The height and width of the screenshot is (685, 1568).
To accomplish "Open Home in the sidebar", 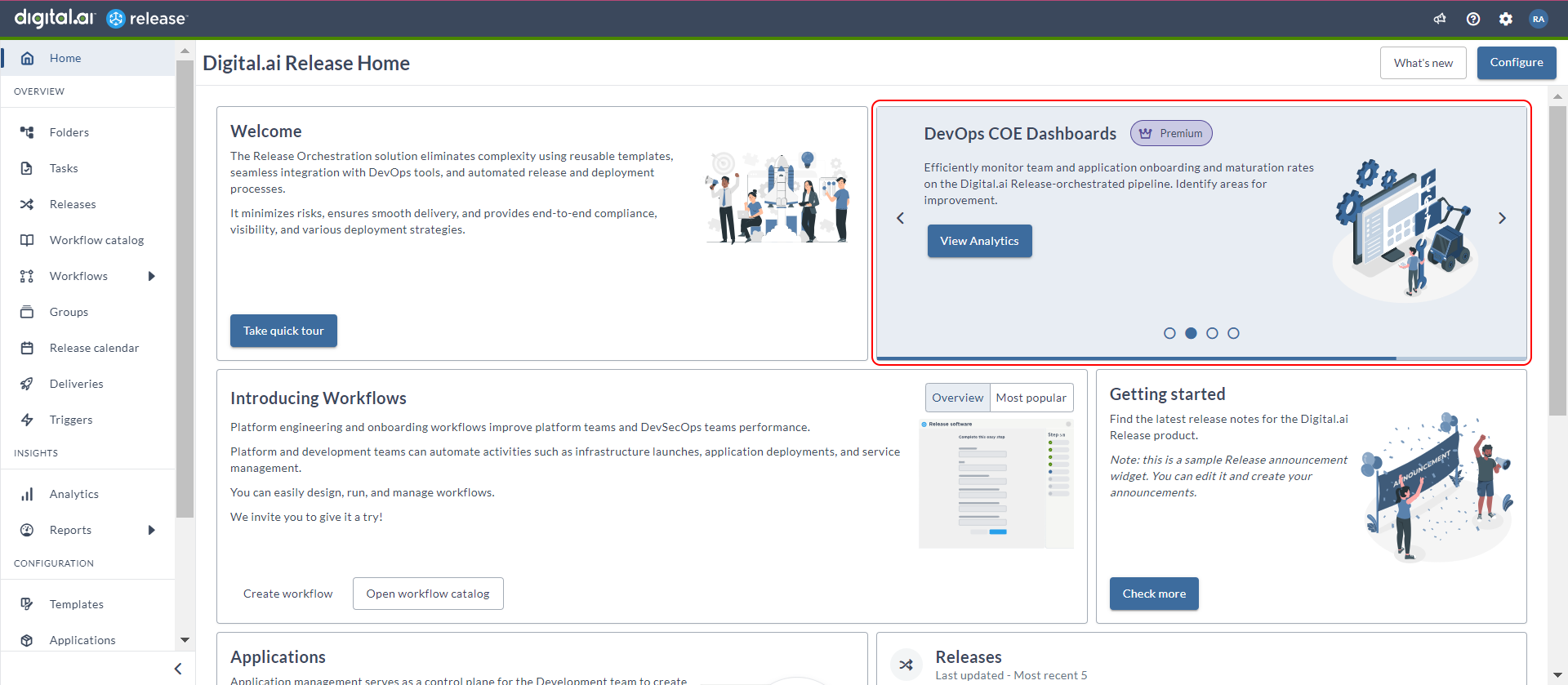I will pyautogui.click(x=88, y=58).
